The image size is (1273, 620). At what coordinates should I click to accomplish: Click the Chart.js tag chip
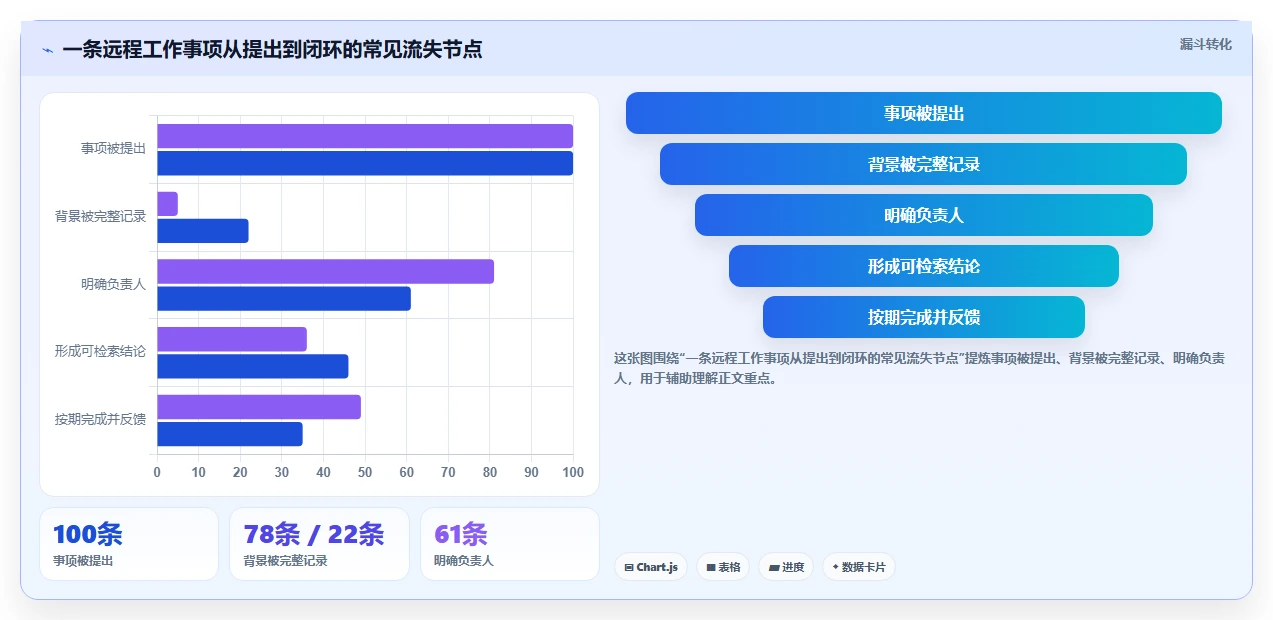point(651,567)
